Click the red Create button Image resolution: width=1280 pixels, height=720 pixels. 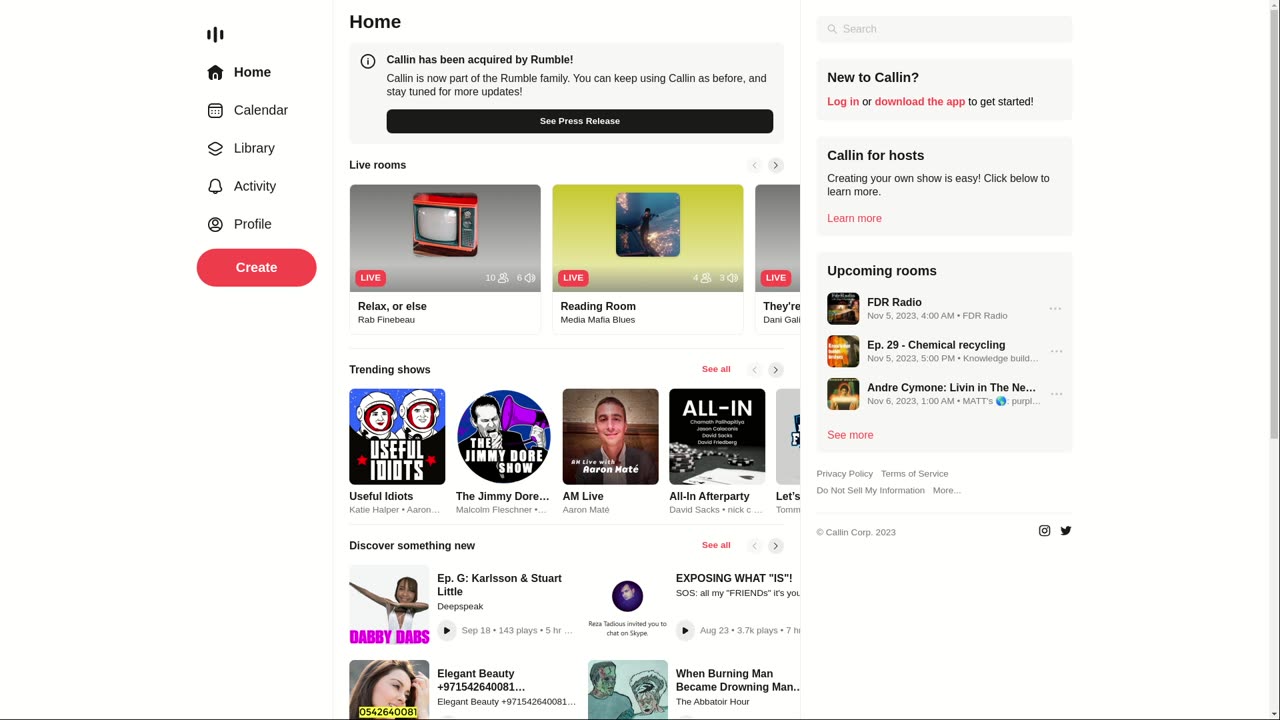[256, 267]
